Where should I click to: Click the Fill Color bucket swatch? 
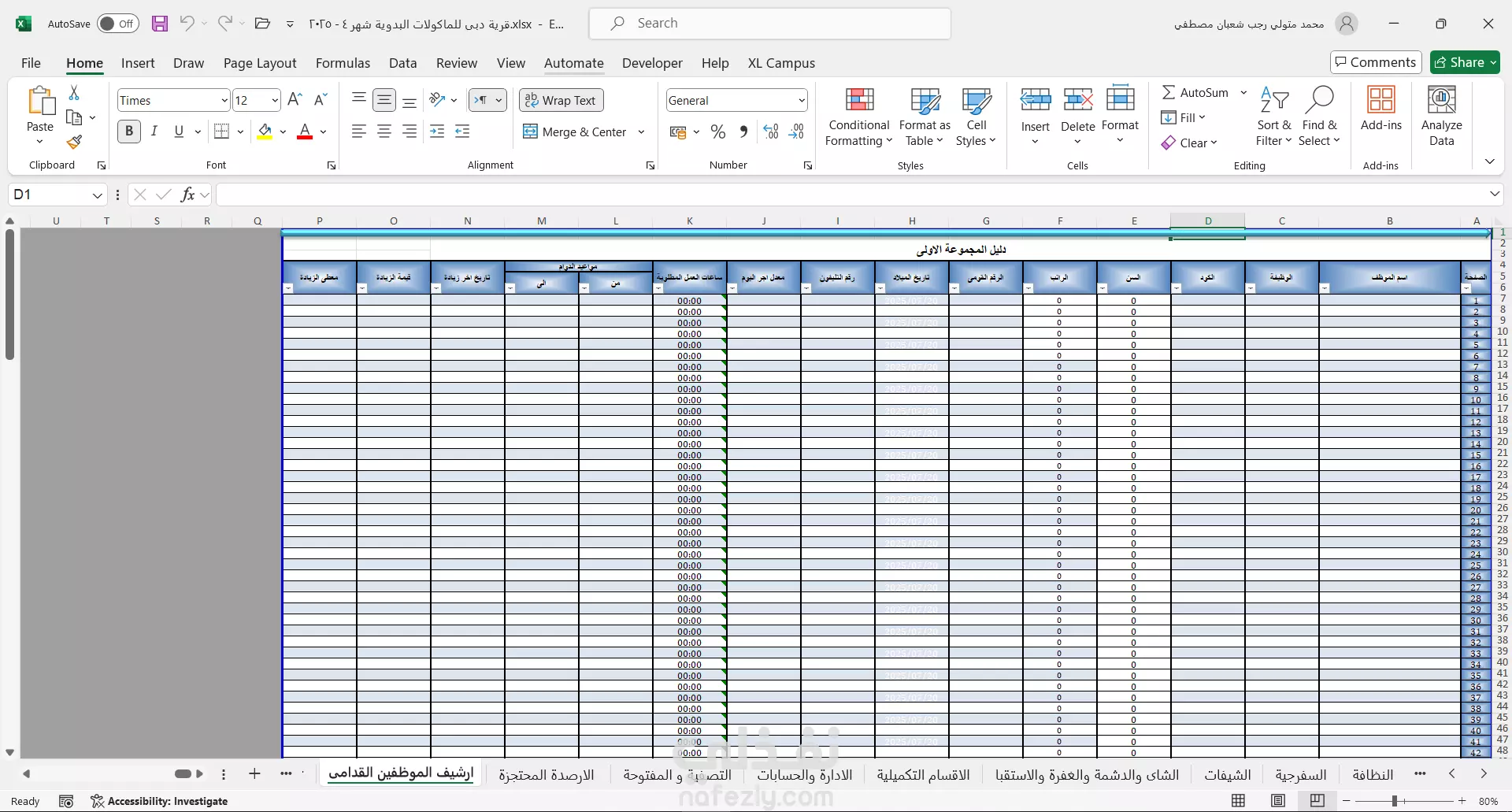pos(265,132)
